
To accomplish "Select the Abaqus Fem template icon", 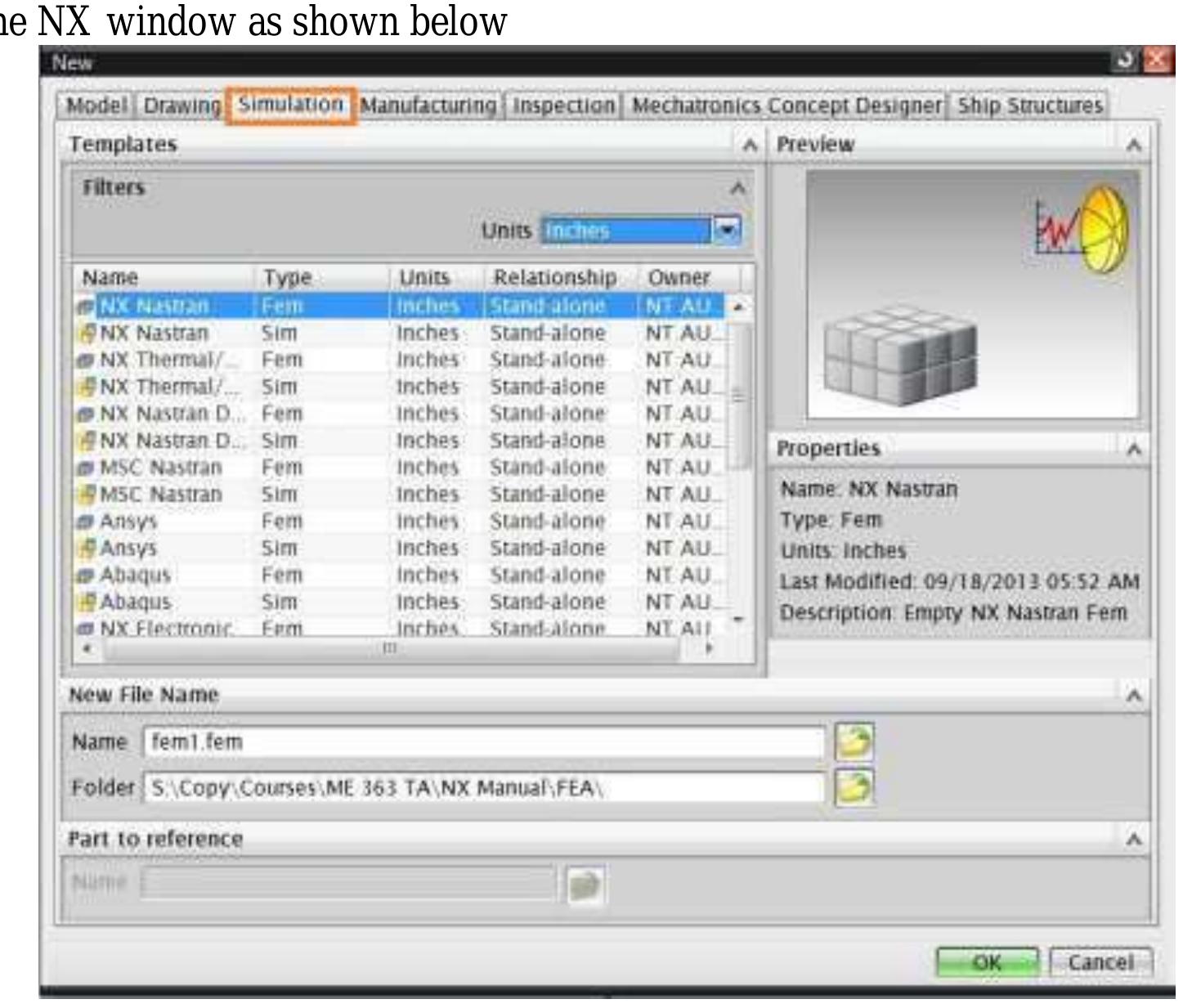I will coord(86,576).
